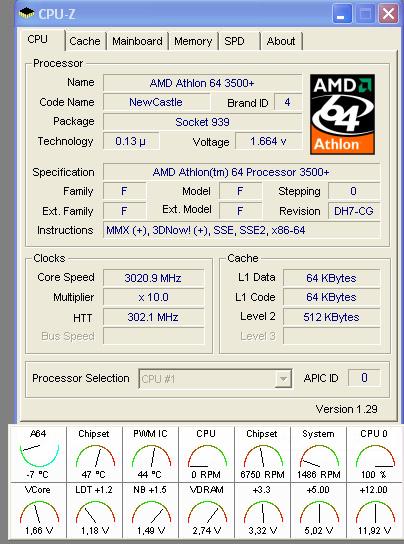Click the VCore voltage gauge
This screenshot has height=544, width=404.
(38, 510)
